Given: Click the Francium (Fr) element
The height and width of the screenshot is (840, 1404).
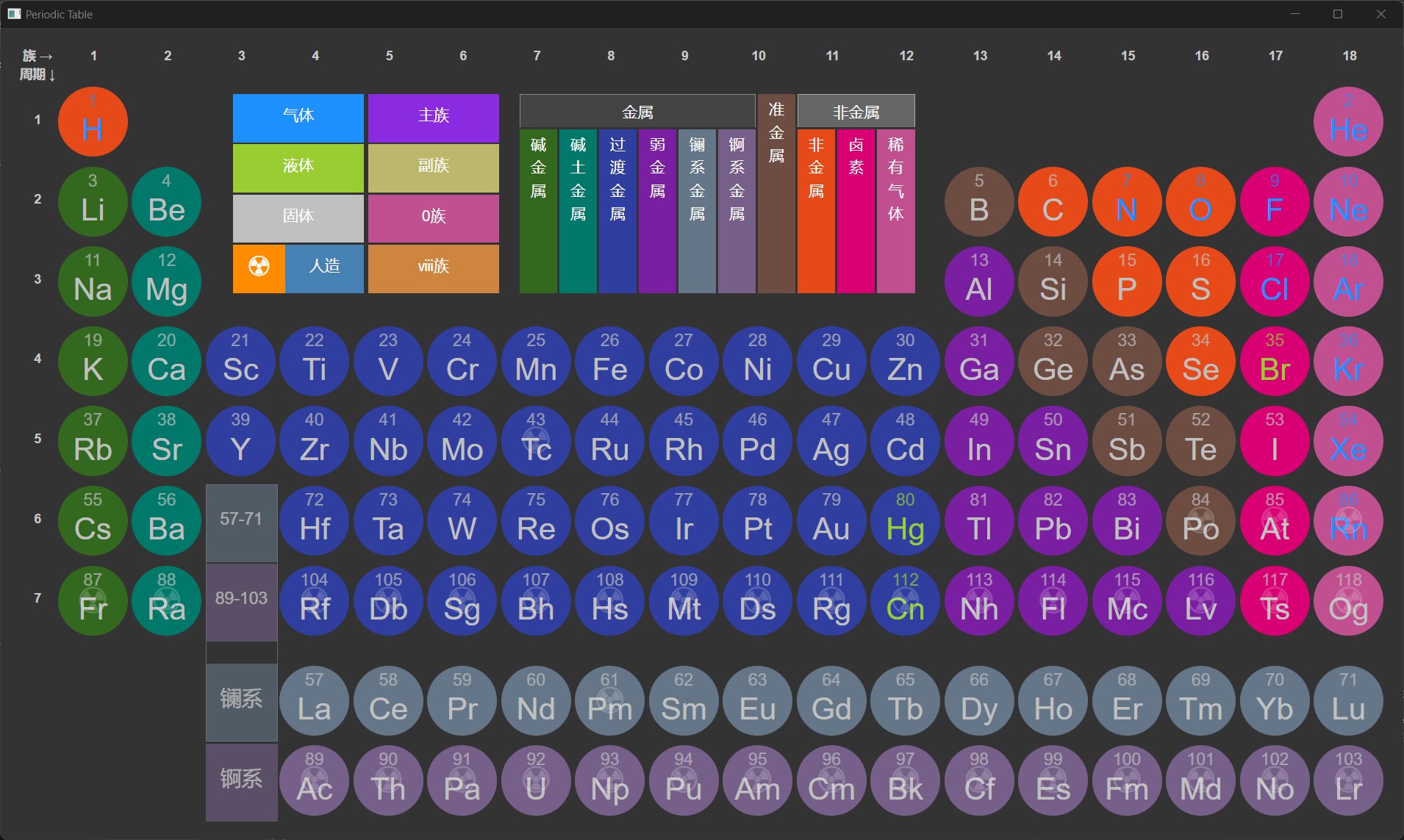Looking at the screenshot, I should coord(93,601).
